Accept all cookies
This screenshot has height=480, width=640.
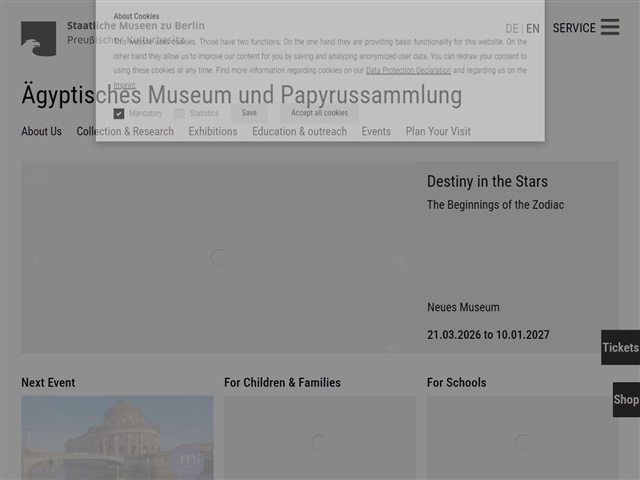coord(319,113)
